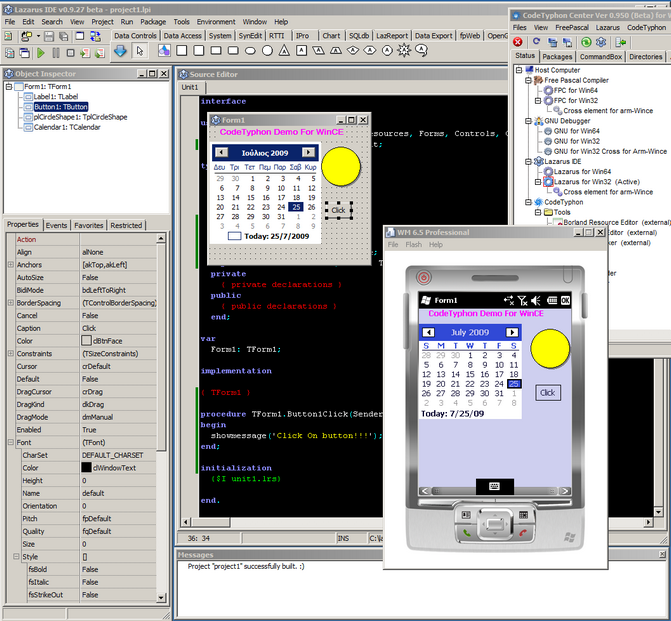
Task: Select Lazarus for Win64 tree item
Action: 582,172
